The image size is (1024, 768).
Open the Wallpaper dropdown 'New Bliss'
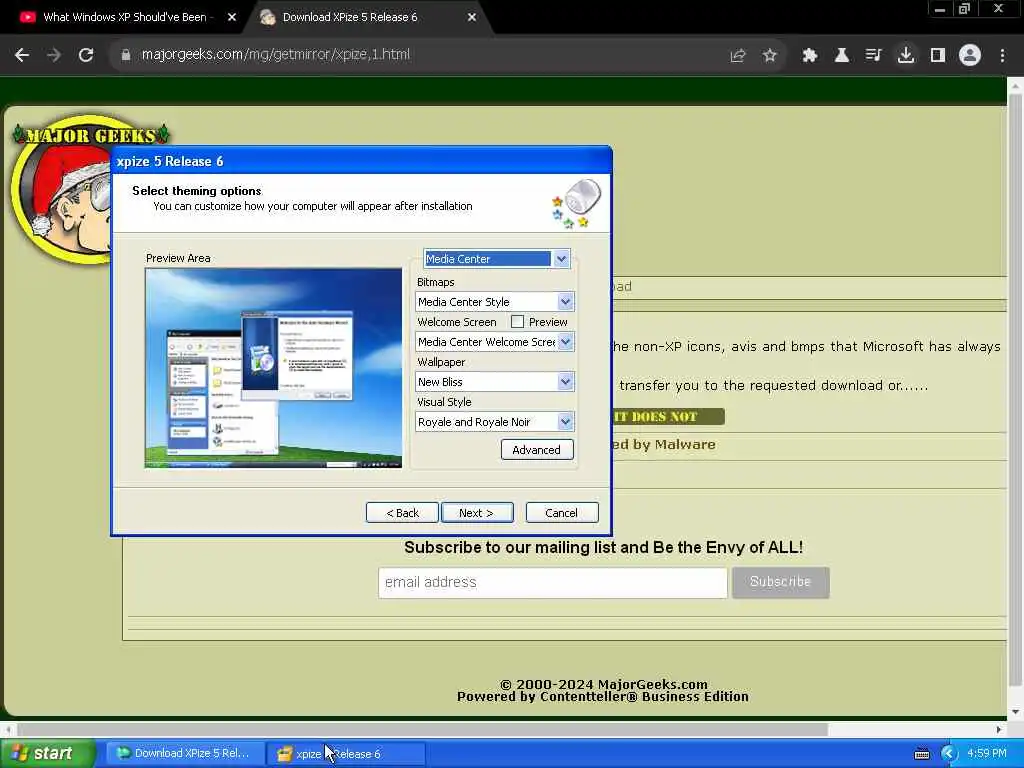[494, 381]
